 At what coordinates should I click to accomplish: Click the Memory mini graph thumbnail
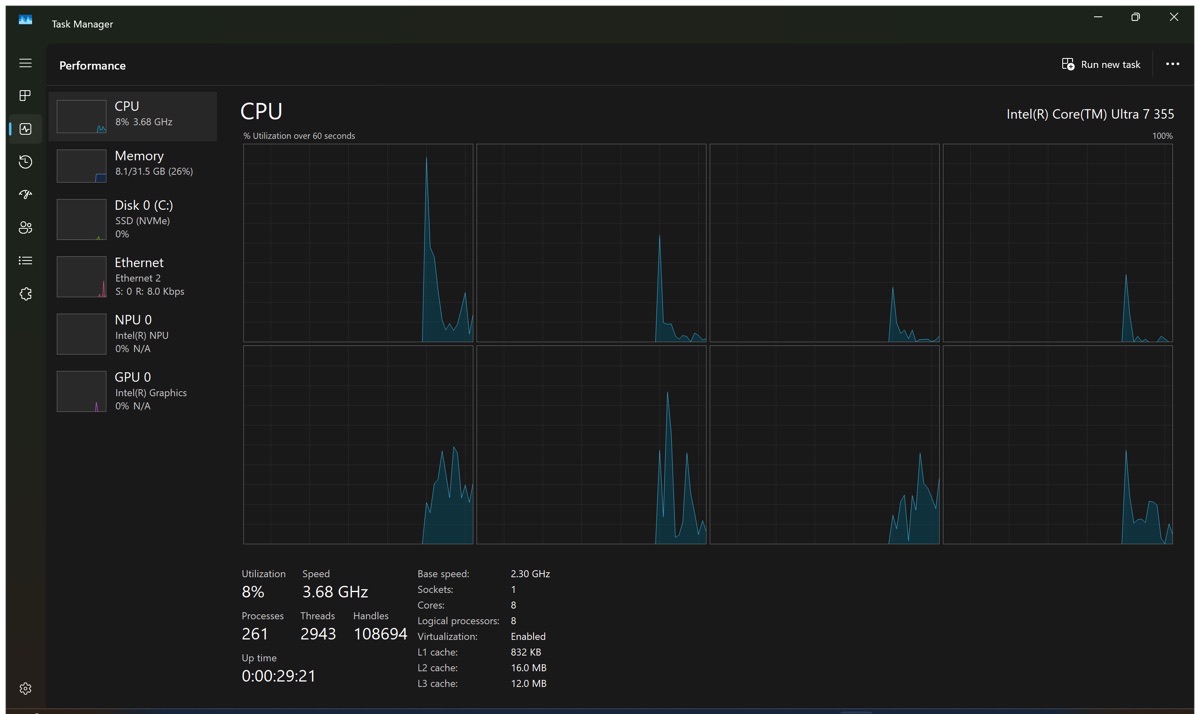[x=81, y=166]
